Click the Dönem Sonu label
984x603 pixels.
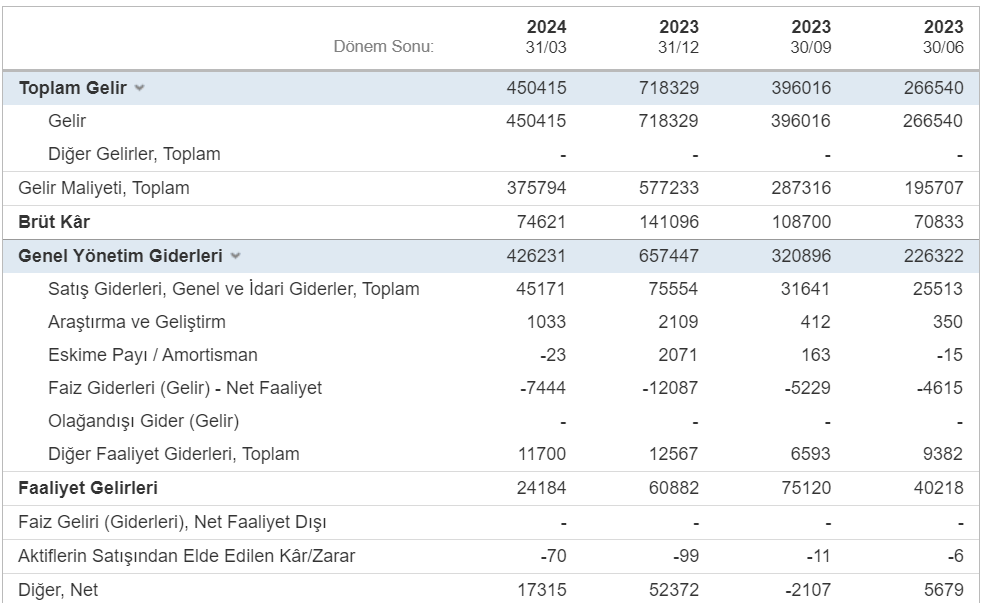point(385,44)
